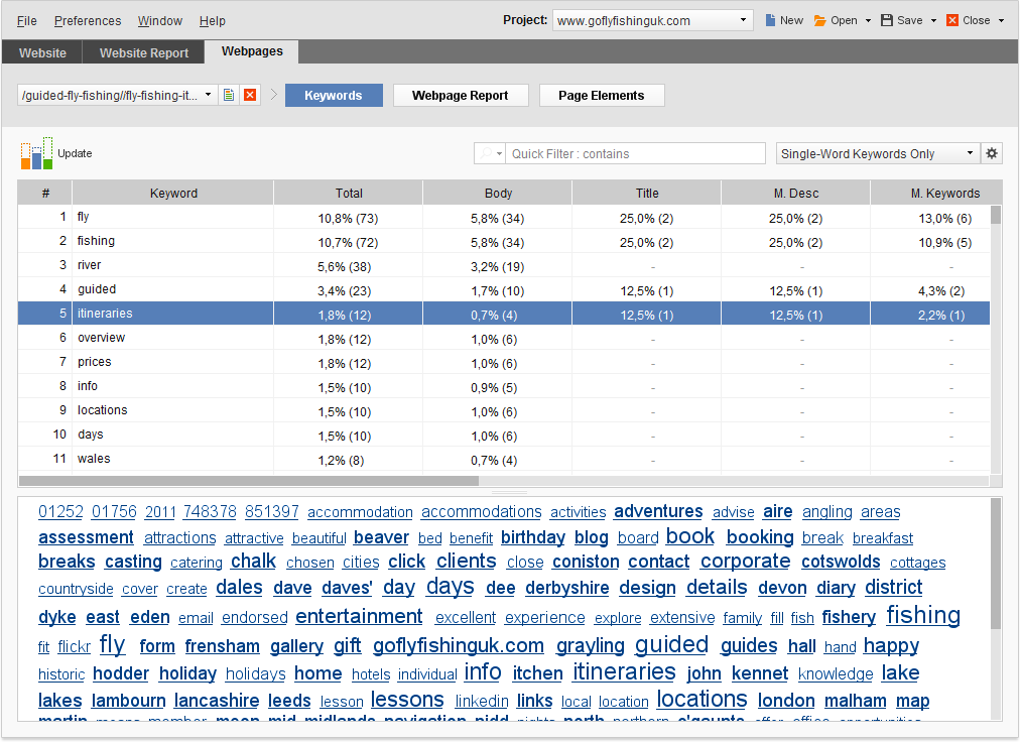The height and width of the screenshot is (742, 1020).
Task: Open the goflyfishinguk.com keyword link
Action: (x=457, y=646)
